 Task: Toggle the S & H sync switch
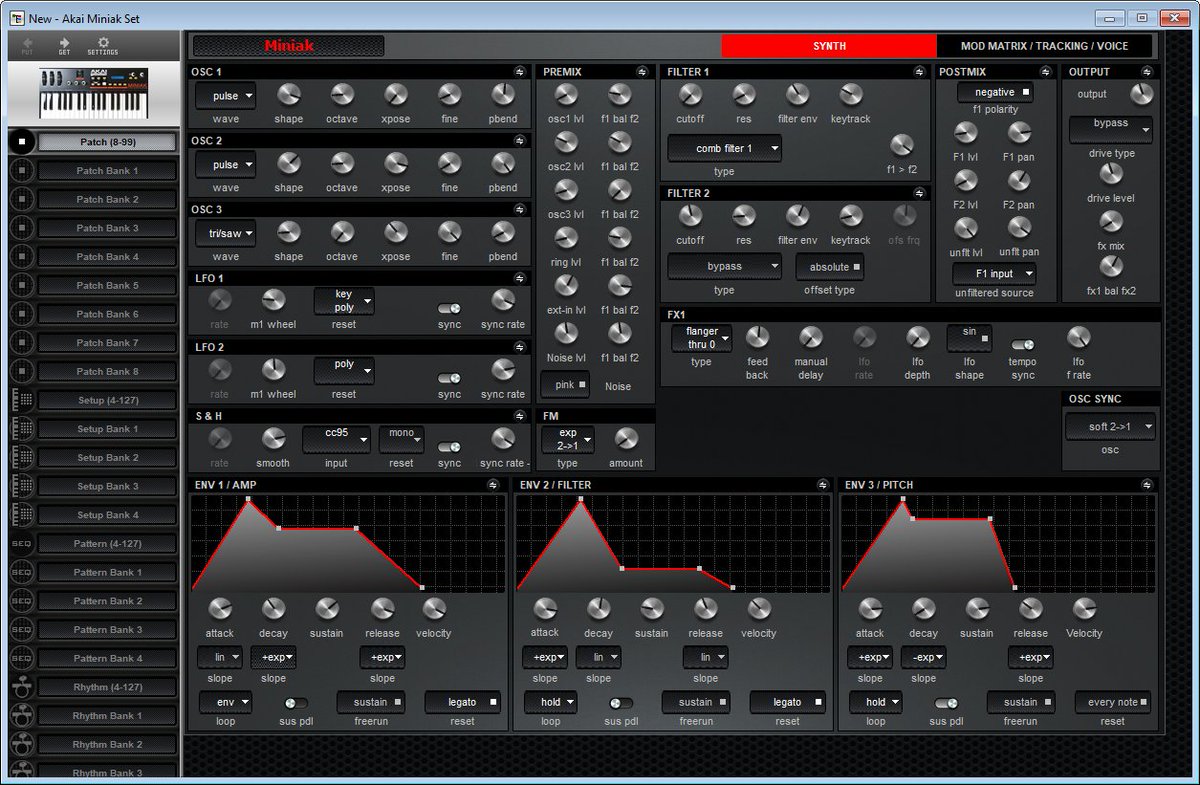coord(450,447)
